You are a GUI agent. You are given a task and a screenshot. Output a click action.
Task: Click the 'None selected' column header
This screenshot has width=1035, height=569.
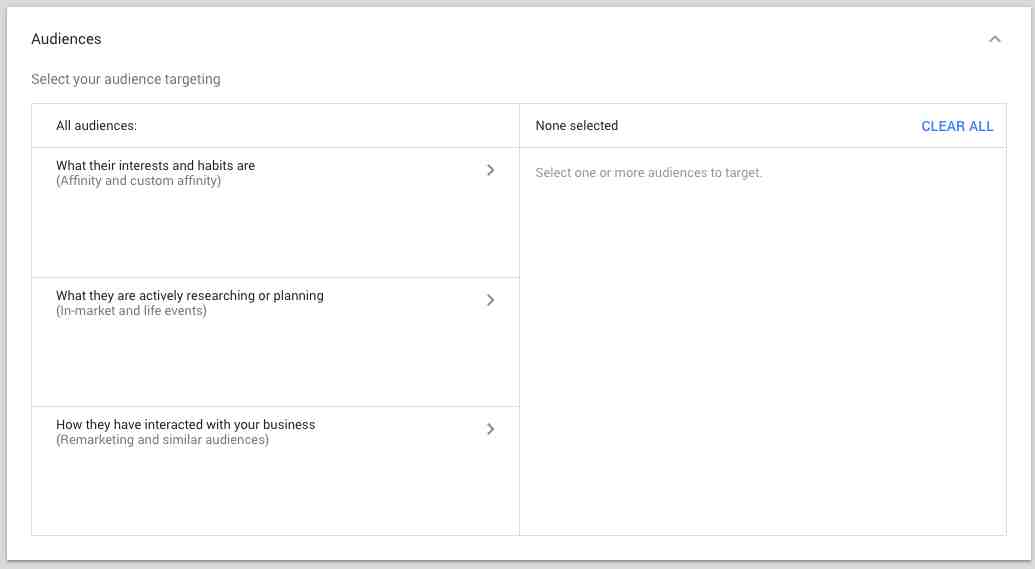point(577,125)
